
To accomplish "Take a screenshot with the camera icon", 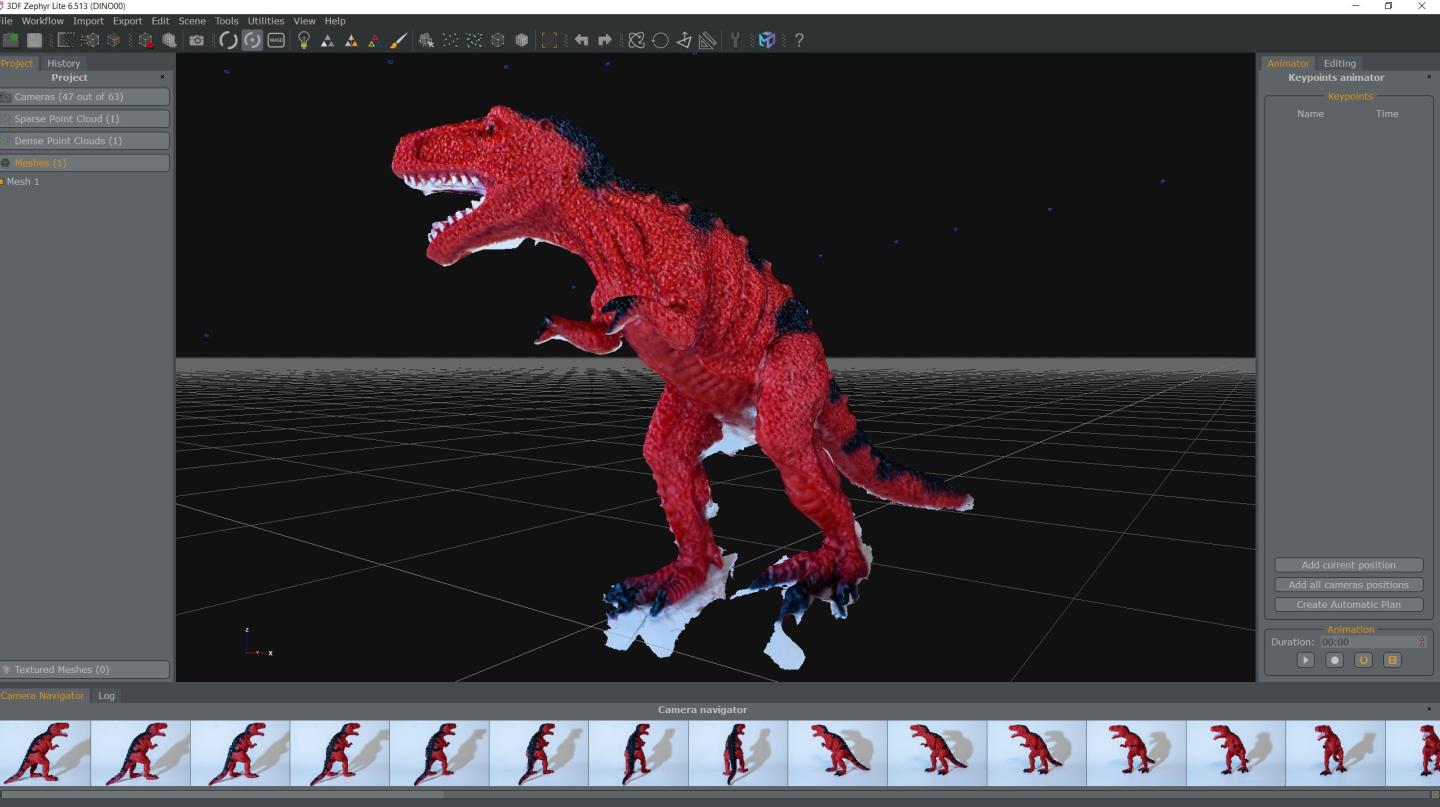I will (x=197, y=40).
